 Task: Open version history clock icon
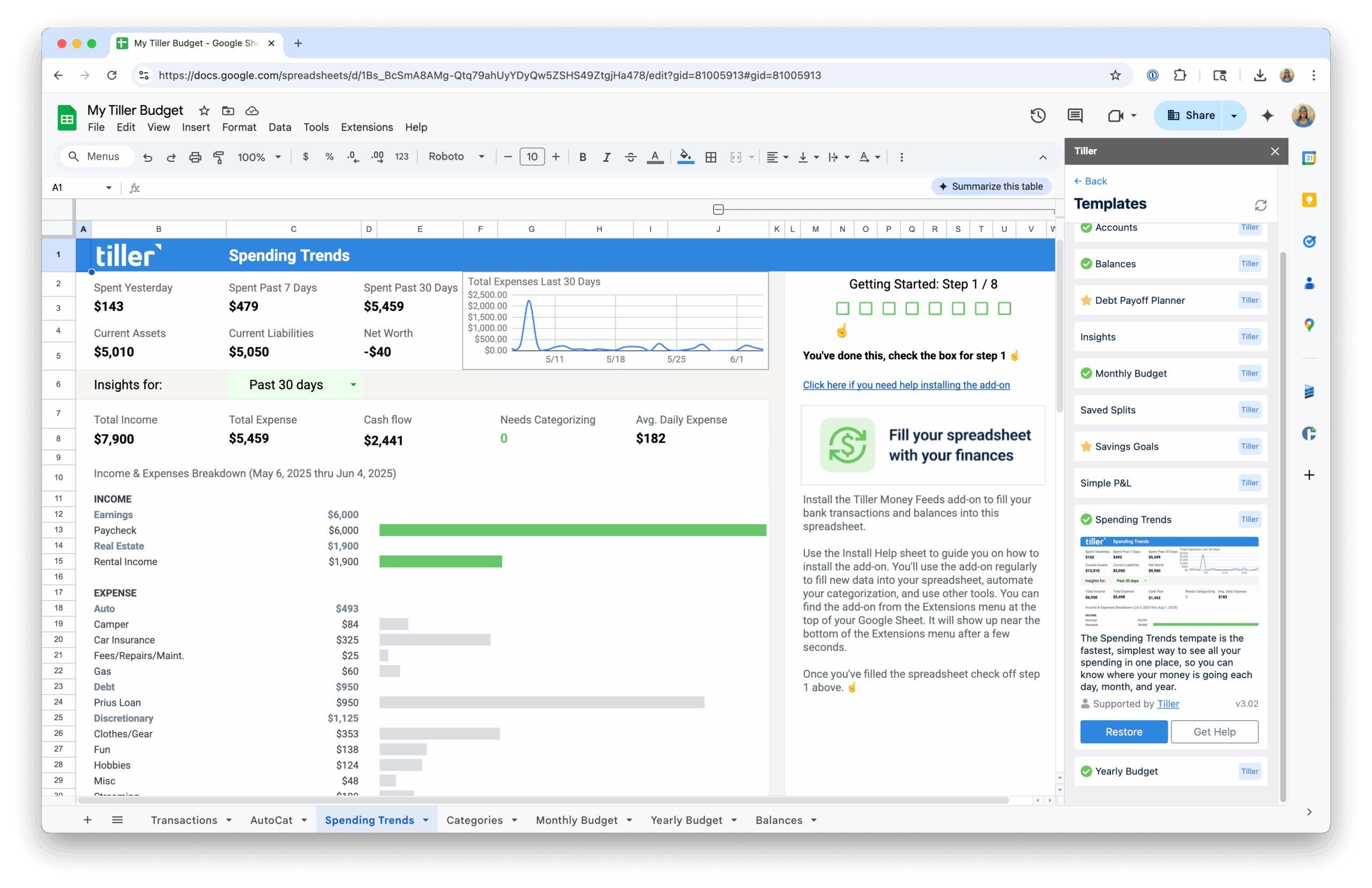coord(1038,115)
